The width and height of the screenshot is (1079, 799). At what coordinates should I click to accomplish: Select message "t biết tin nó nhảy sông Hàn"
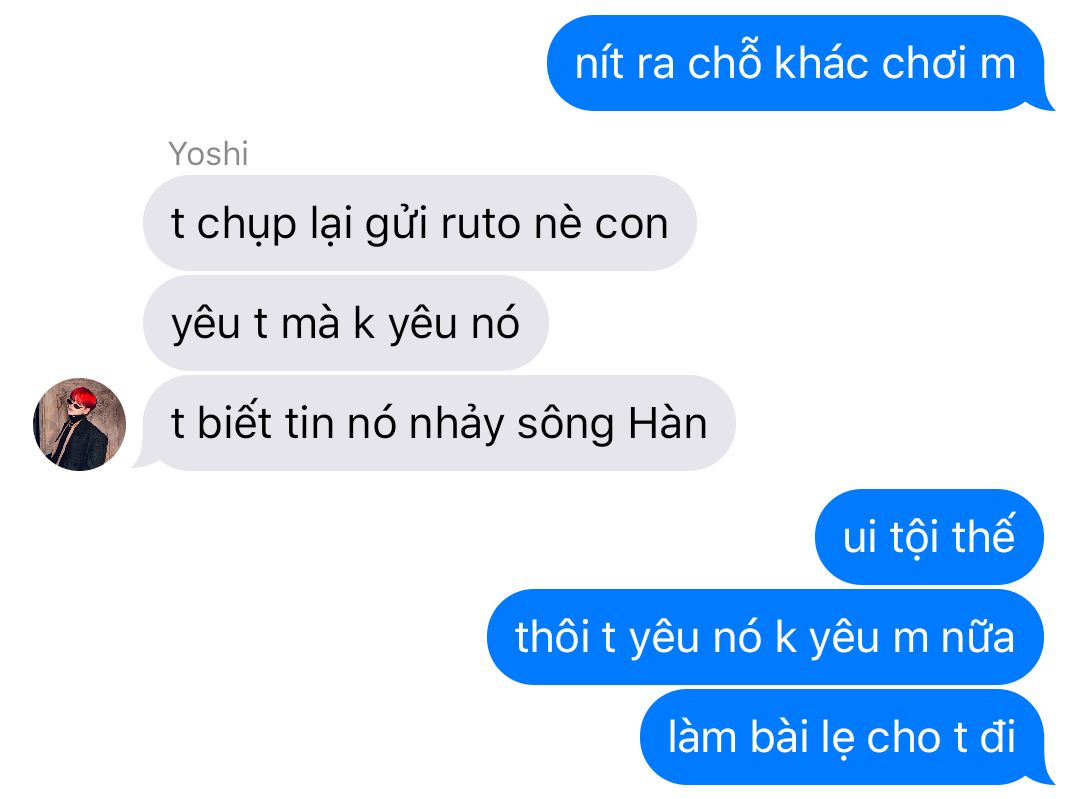pyautogui.click(x=435, y=423)
